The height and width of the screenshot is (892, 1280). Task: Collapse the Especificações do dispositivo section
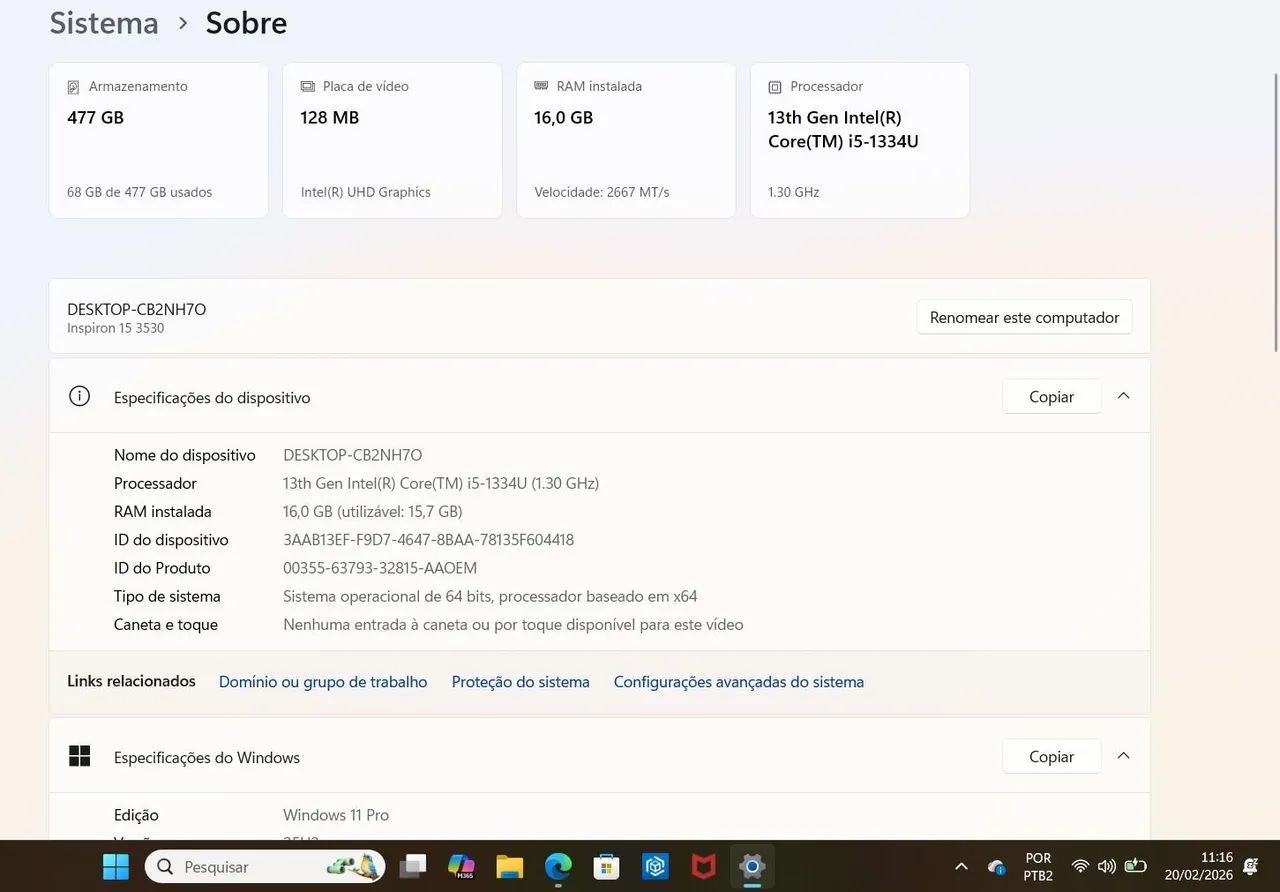click(1123, 395)
